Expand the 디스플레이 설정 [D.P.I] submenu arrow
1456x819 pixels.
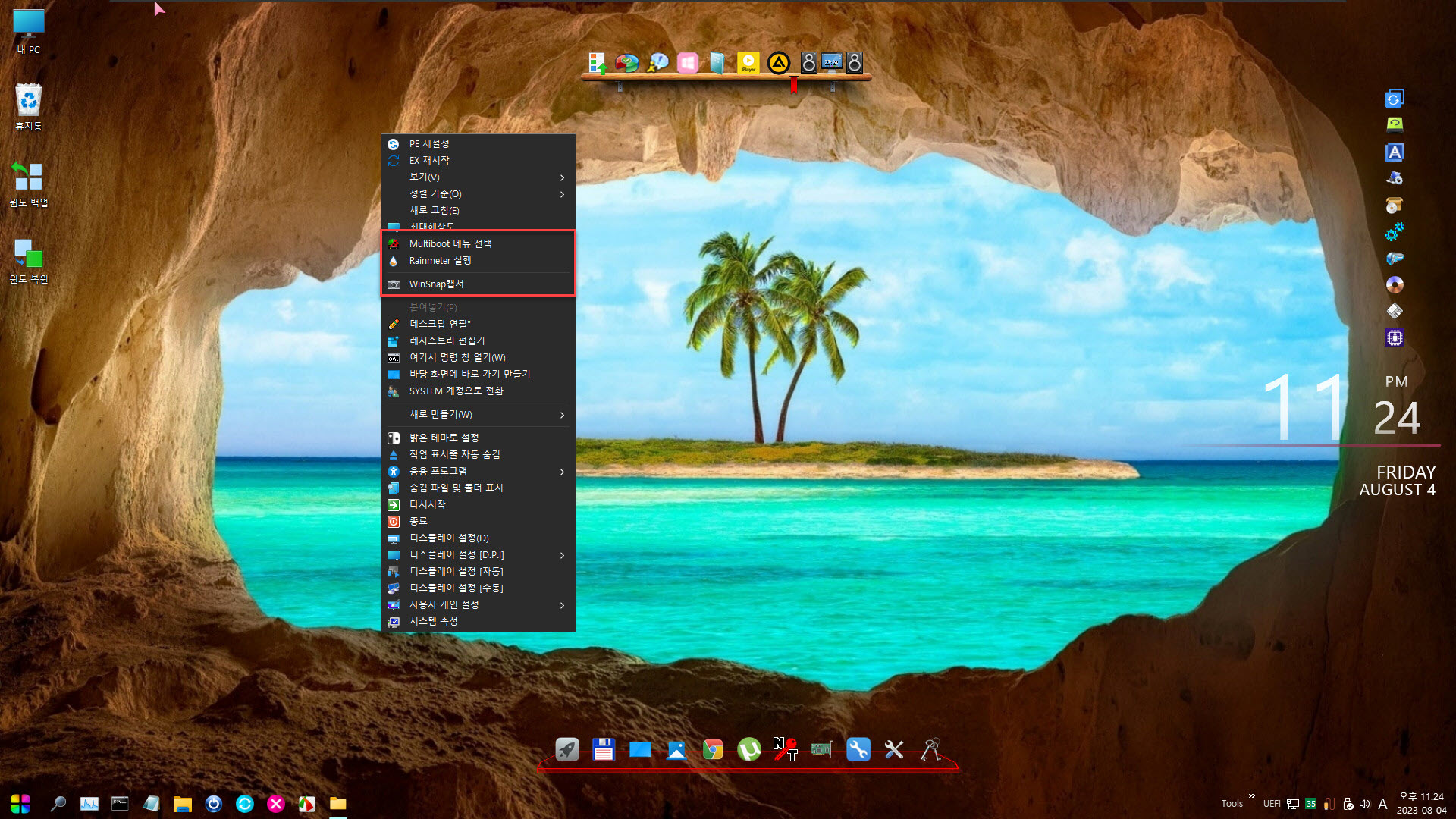coord(562,555)
